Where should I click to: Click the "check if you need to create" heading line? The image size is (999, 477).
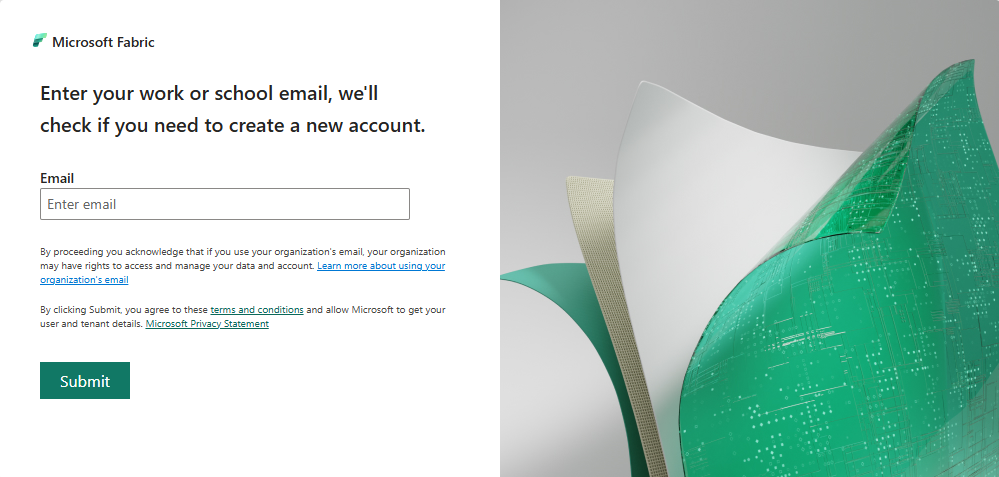tap(233, 125)
